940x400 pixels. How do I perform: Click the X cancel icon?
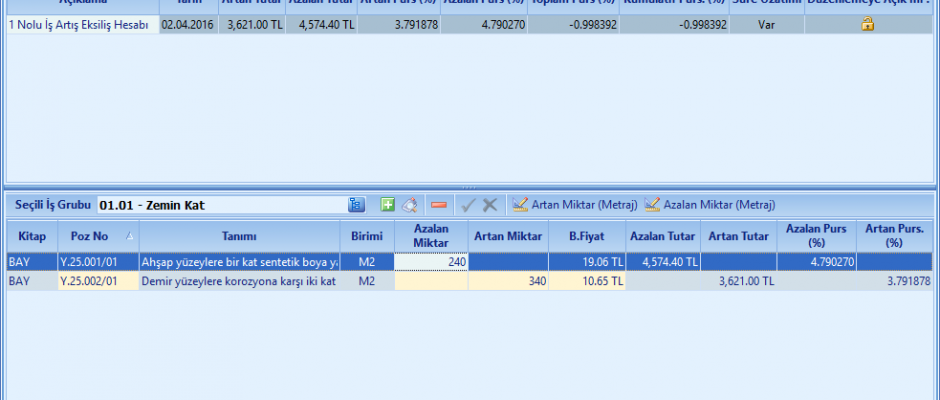(x=489, y=205)
